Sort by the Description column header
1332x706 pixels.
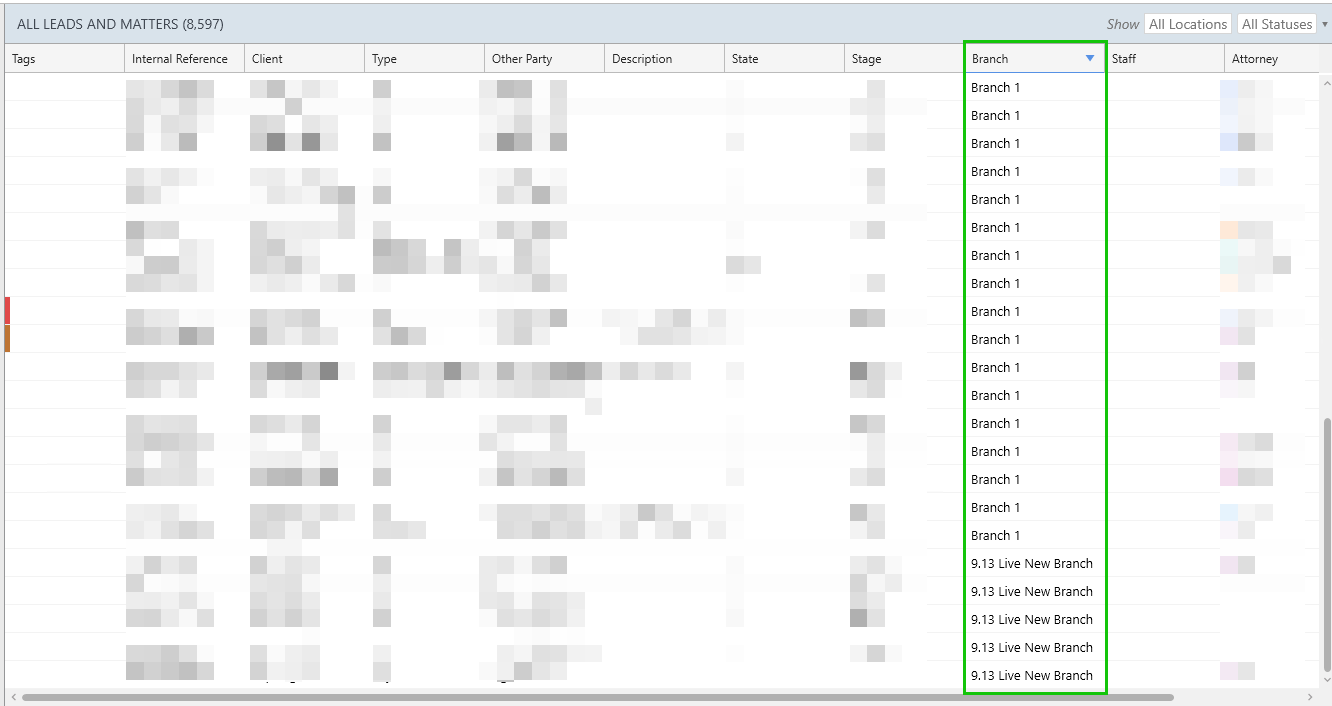641,59
